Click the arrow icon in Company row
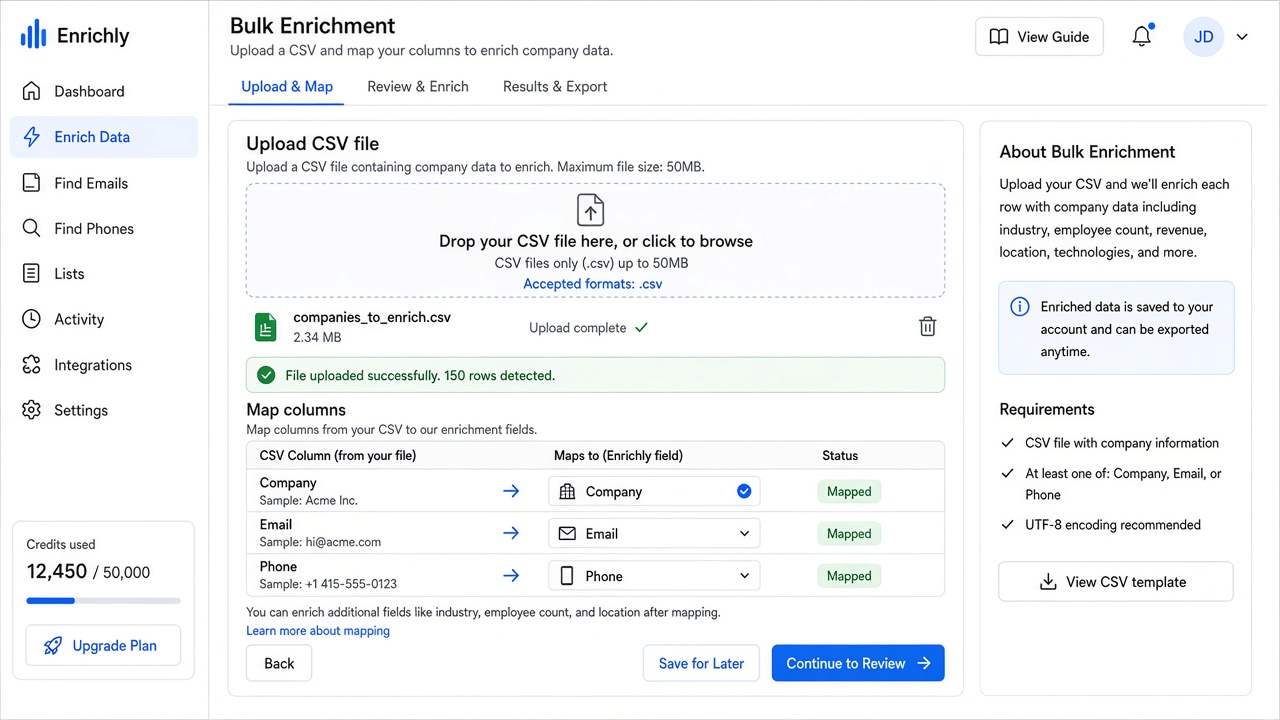The height and width of the screenshot is (720, 1280). [x=511, y=491]
